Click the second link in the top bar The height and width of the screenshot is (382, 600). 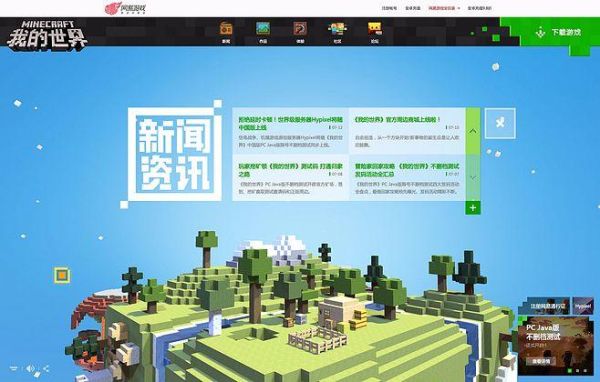pyautogui.click(x=412, y=8)
